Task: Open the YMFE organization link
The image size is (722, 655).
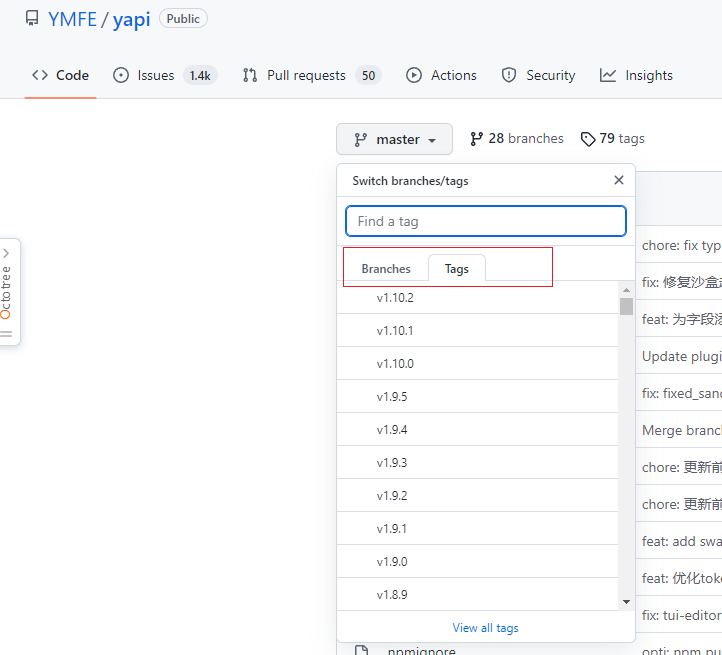Action: point(72,19)
